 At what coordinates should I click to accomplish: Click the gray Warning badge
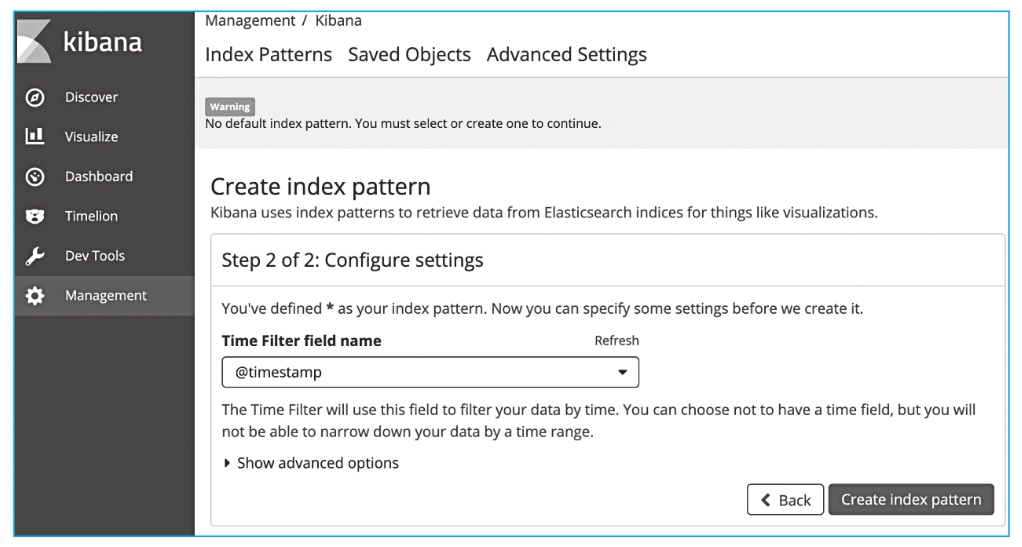click(229, 107)
